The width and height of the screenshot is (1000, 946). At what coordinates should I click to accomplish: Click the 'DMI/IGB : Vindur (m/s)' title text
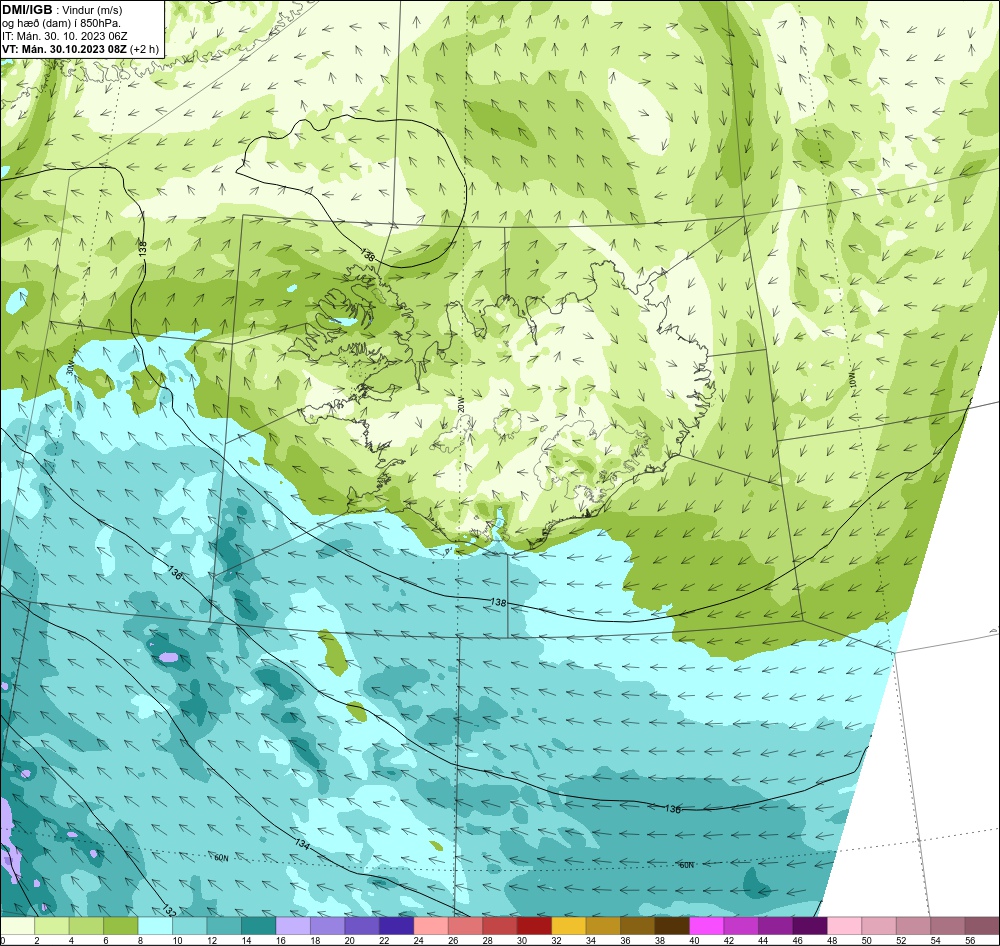pos(62,10)
